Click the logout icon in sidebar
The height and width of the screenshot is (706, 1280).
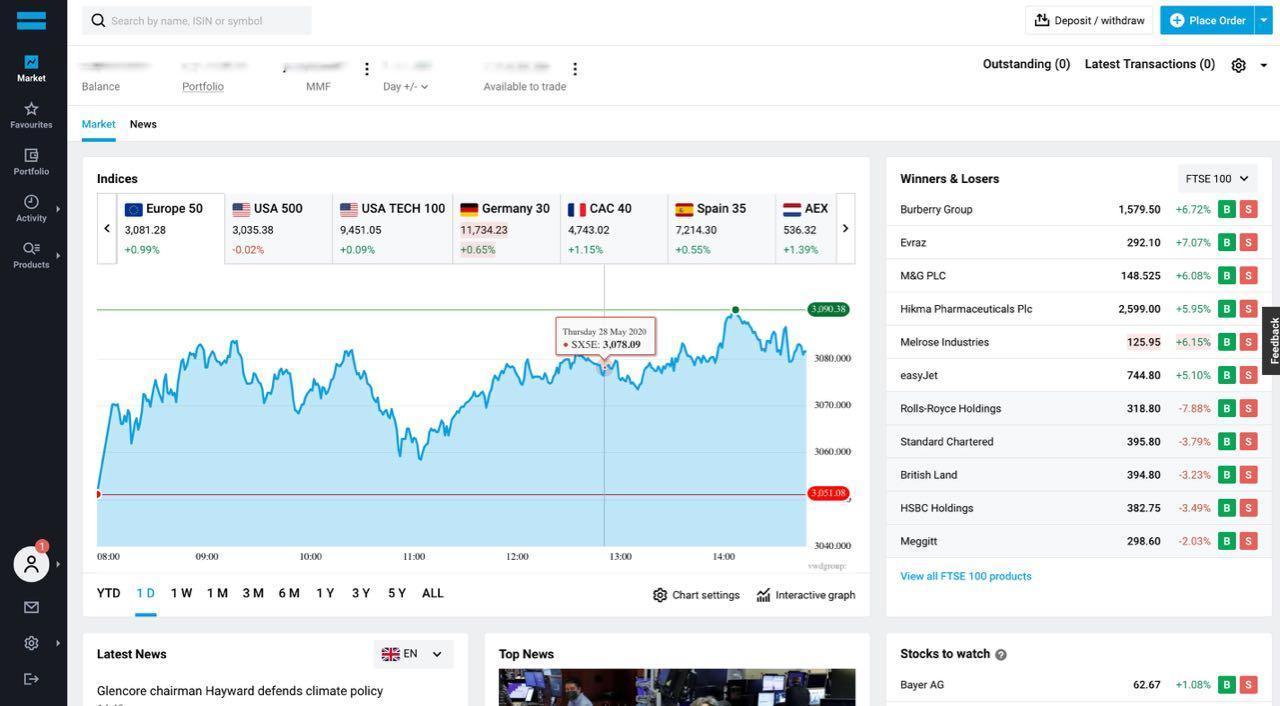point(31,679)
